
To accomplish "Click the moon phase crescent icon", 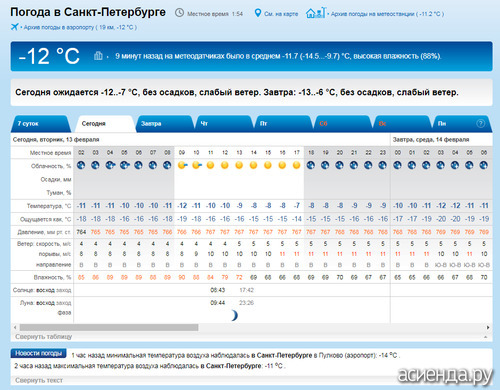I will point(235,315).
